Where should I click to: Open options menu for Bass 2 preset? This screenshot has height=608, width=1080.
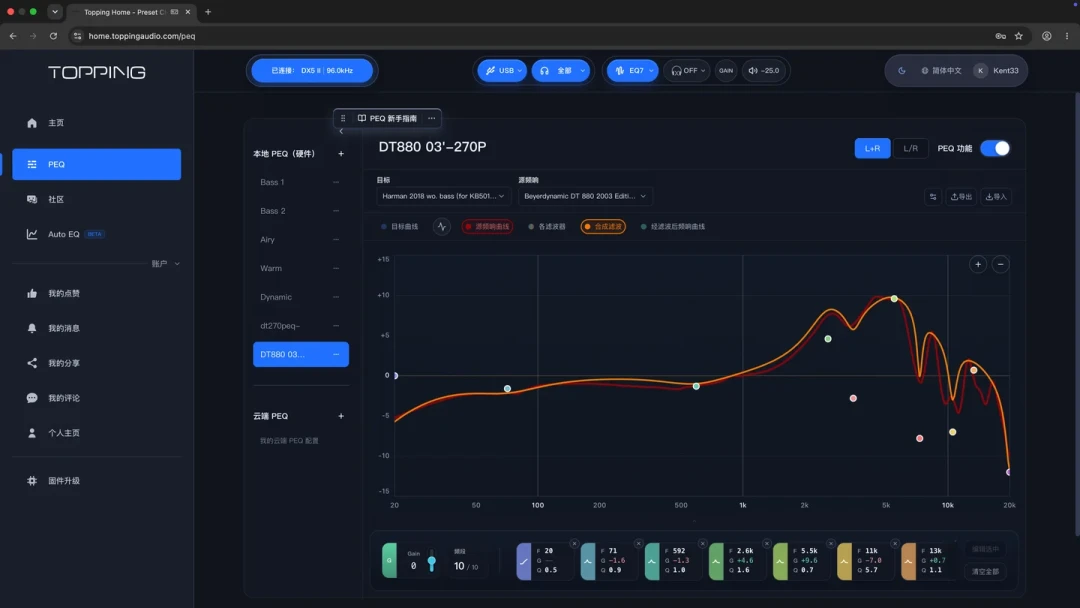click(x=336, y=211)
